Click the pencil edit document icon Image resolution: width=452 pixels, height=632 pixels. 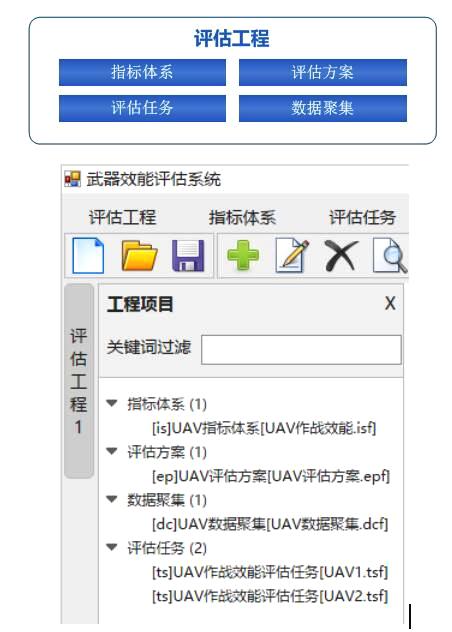tap(293, 255)
